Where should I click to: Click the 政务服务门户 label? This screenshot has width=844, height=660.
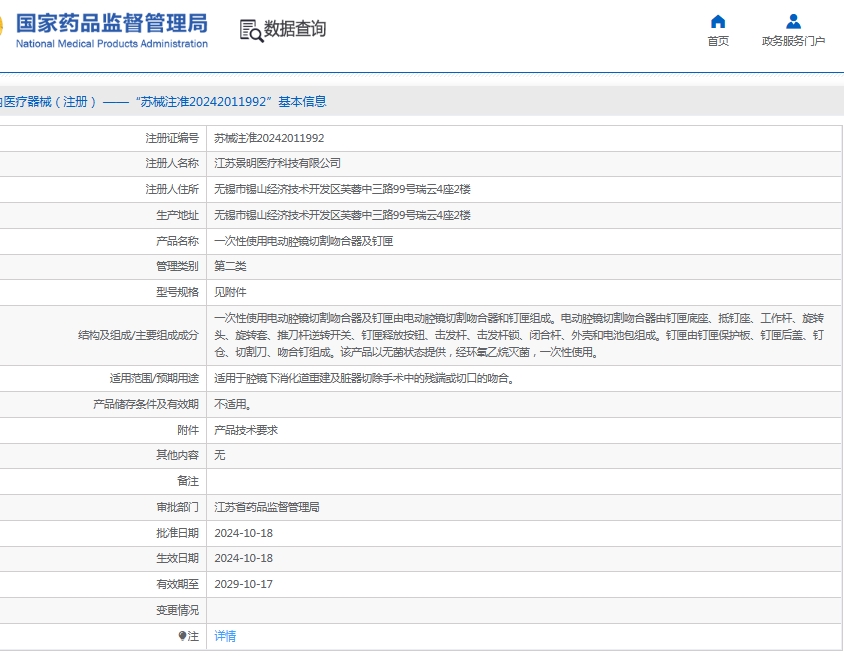(793, 41)
